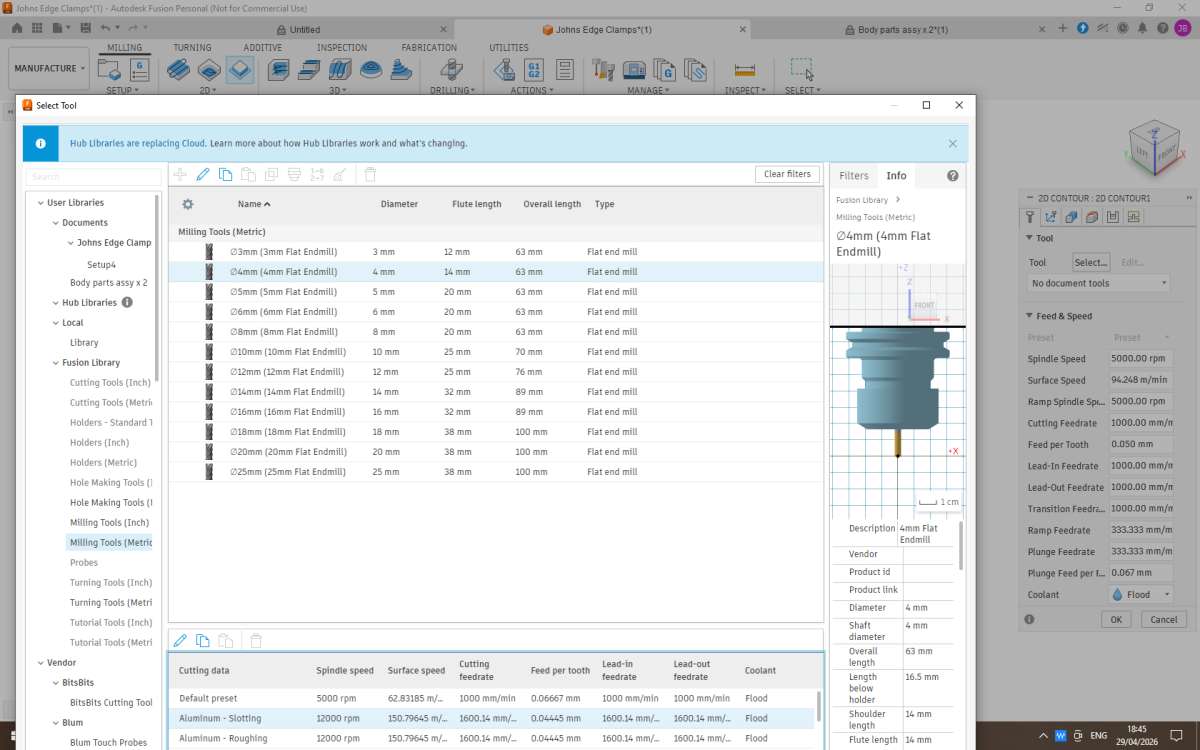This screenshot has width=1200, height=750.
Task: Click the new tool plus icon in library toolbar
Action: 180,174
